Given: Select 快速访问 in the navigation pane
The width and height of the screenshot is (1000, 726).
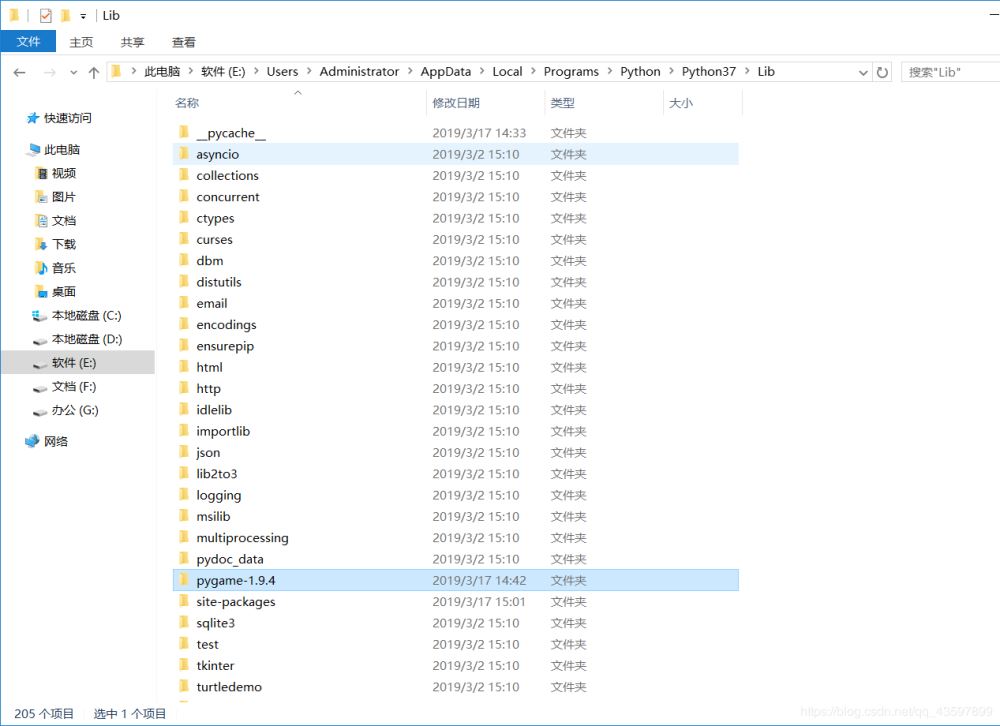Looking at the screenshot, I should (x=59, y=118).
